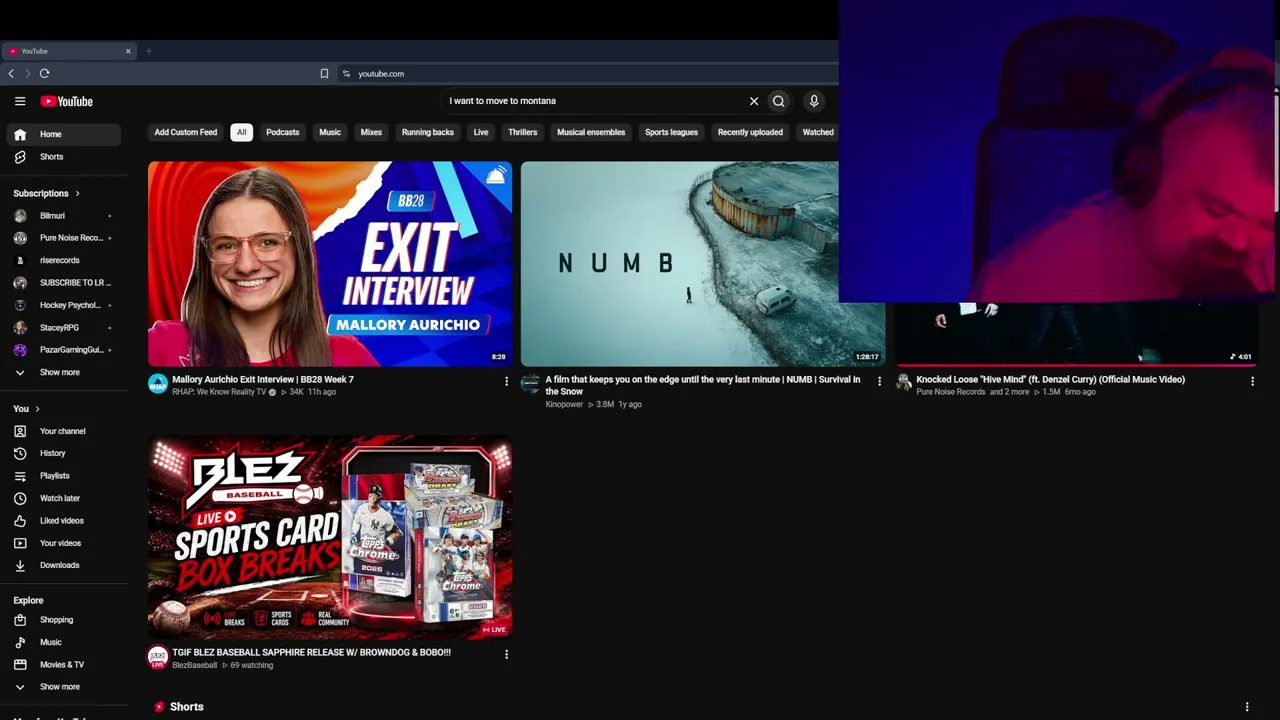The height and width of the screenshot is (720, 1280).
Task: Expand the You section heading
Action: click(x=26, y=409)
